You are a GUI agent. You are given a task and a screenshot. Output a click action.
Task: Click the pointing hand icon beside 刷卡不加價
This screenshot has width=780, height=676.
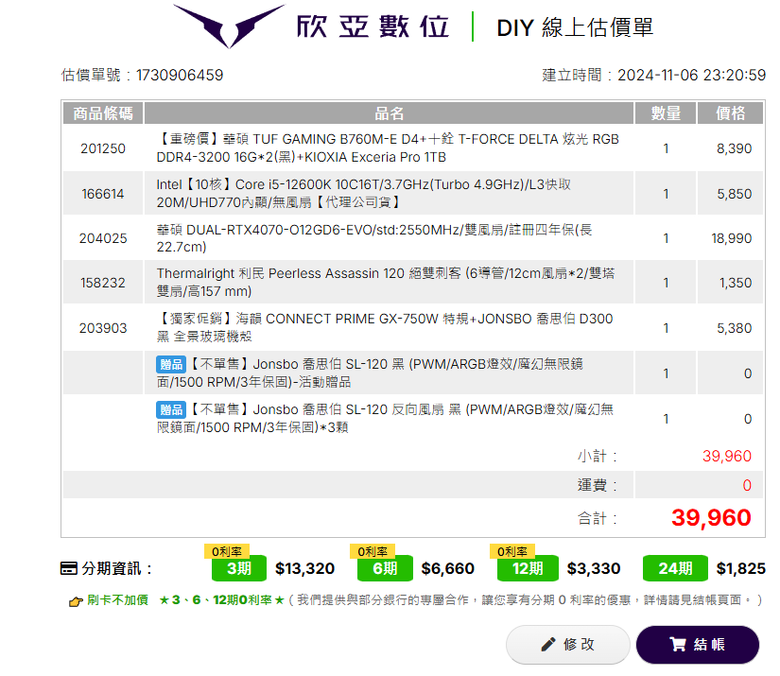coord(76,601)
